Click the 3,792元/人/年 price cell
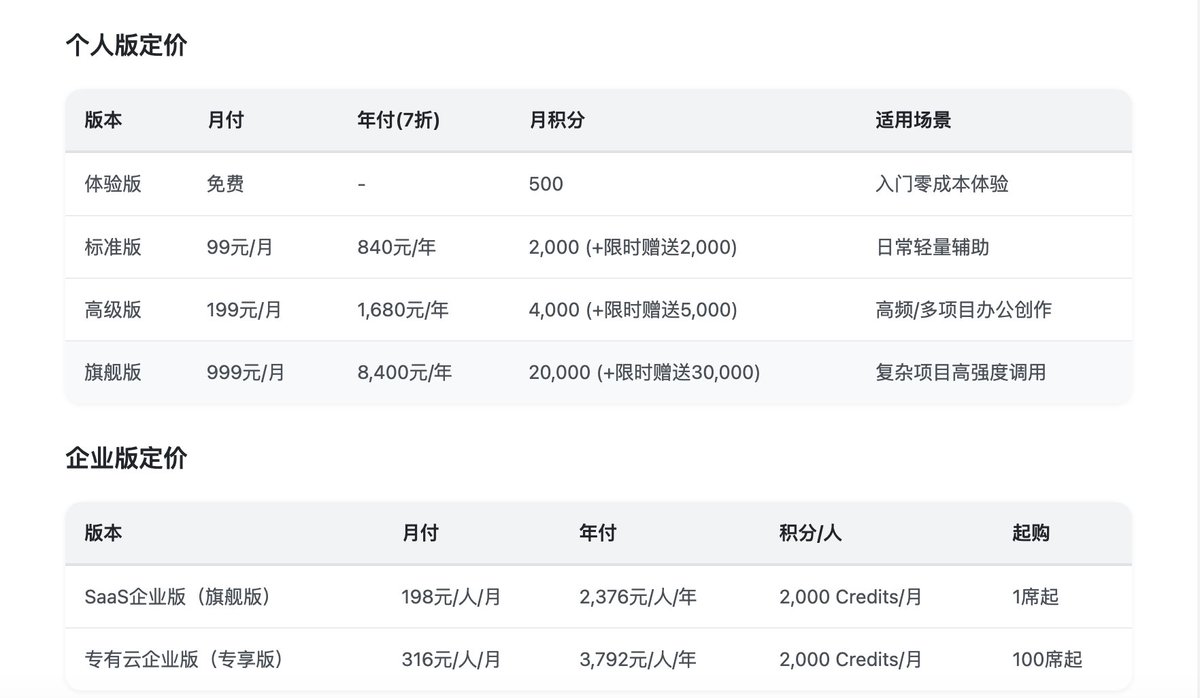 [638, 659]
